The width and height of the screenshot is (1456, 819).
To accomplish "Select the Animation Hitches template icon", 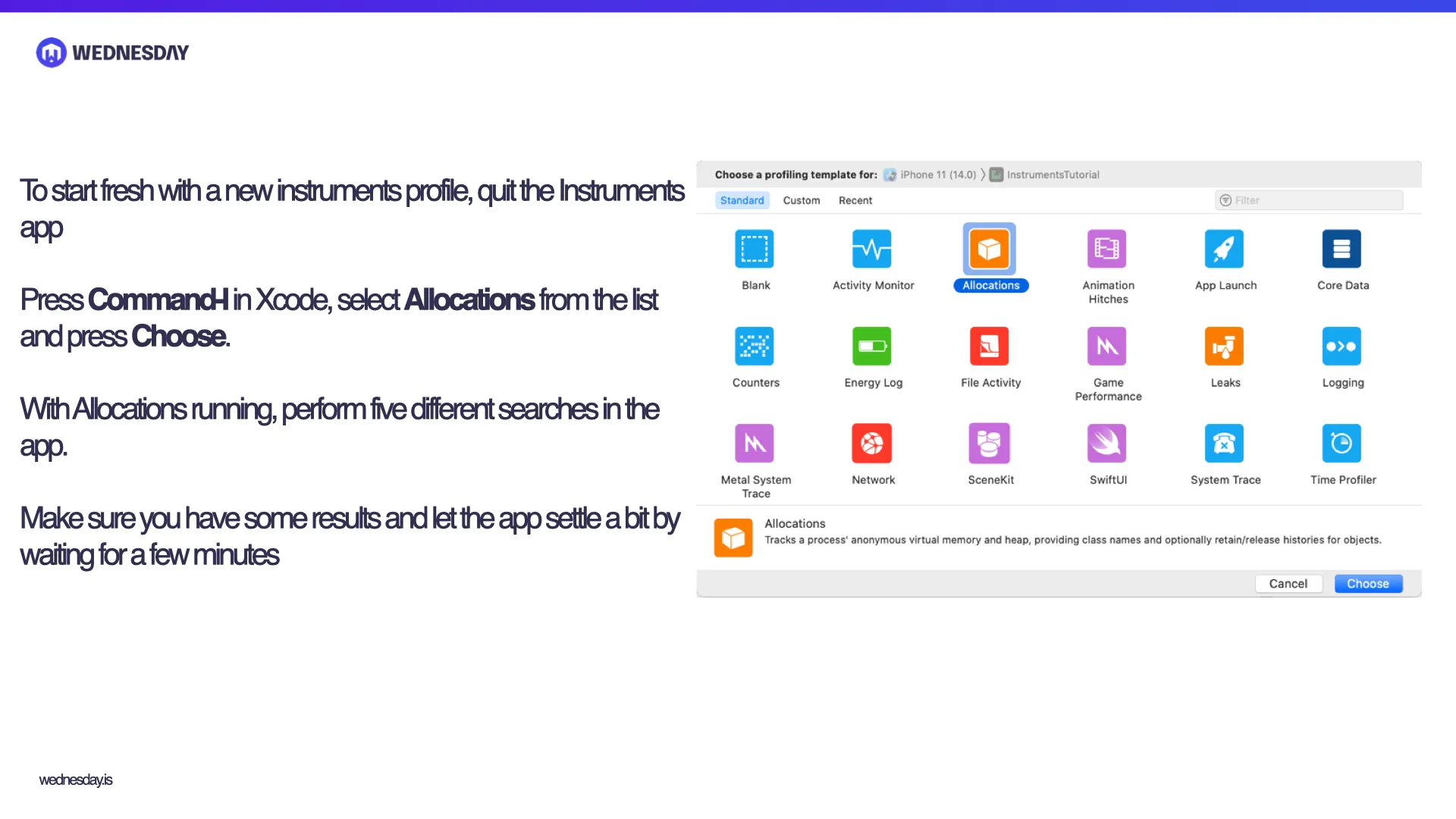I will click(x=1107, y=249).
